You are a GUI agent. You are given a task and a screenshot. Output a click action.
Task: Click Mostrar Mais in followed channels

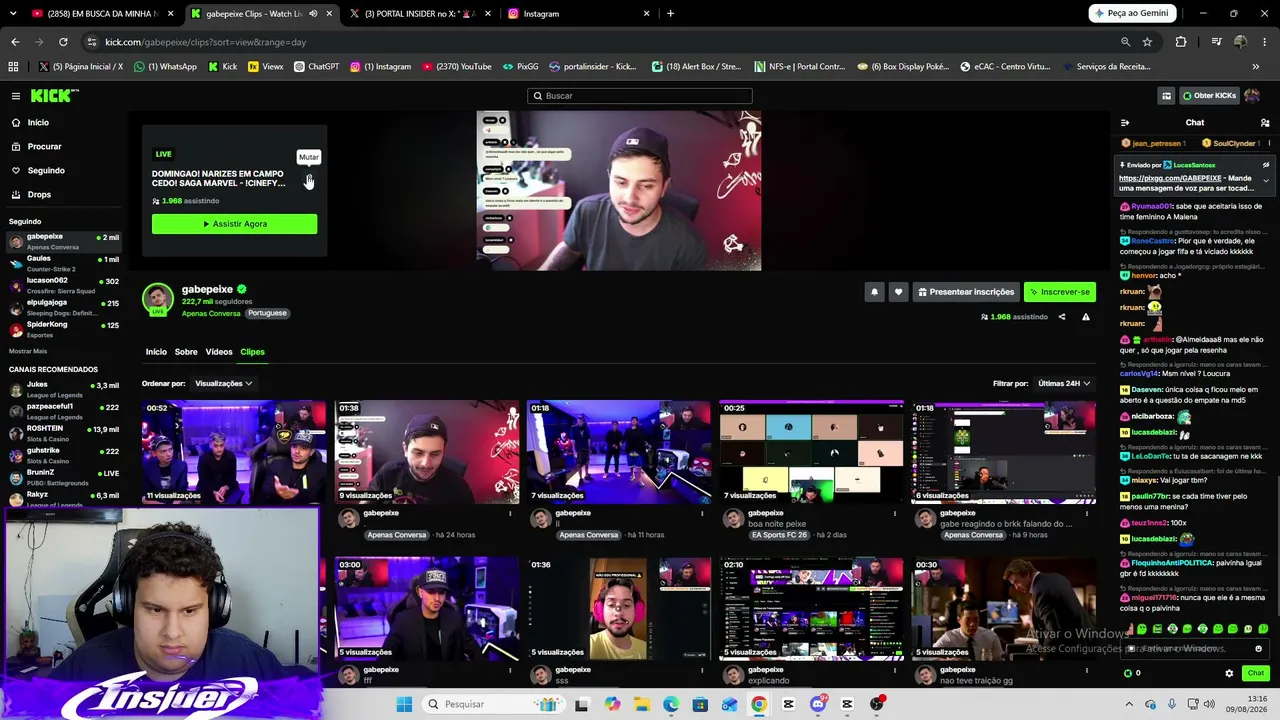28,351
